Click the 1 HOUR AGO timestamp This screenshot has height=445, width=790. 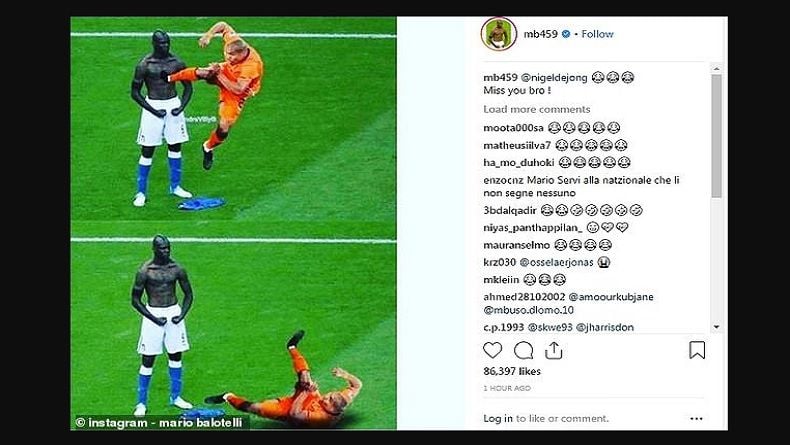point(507,388)
